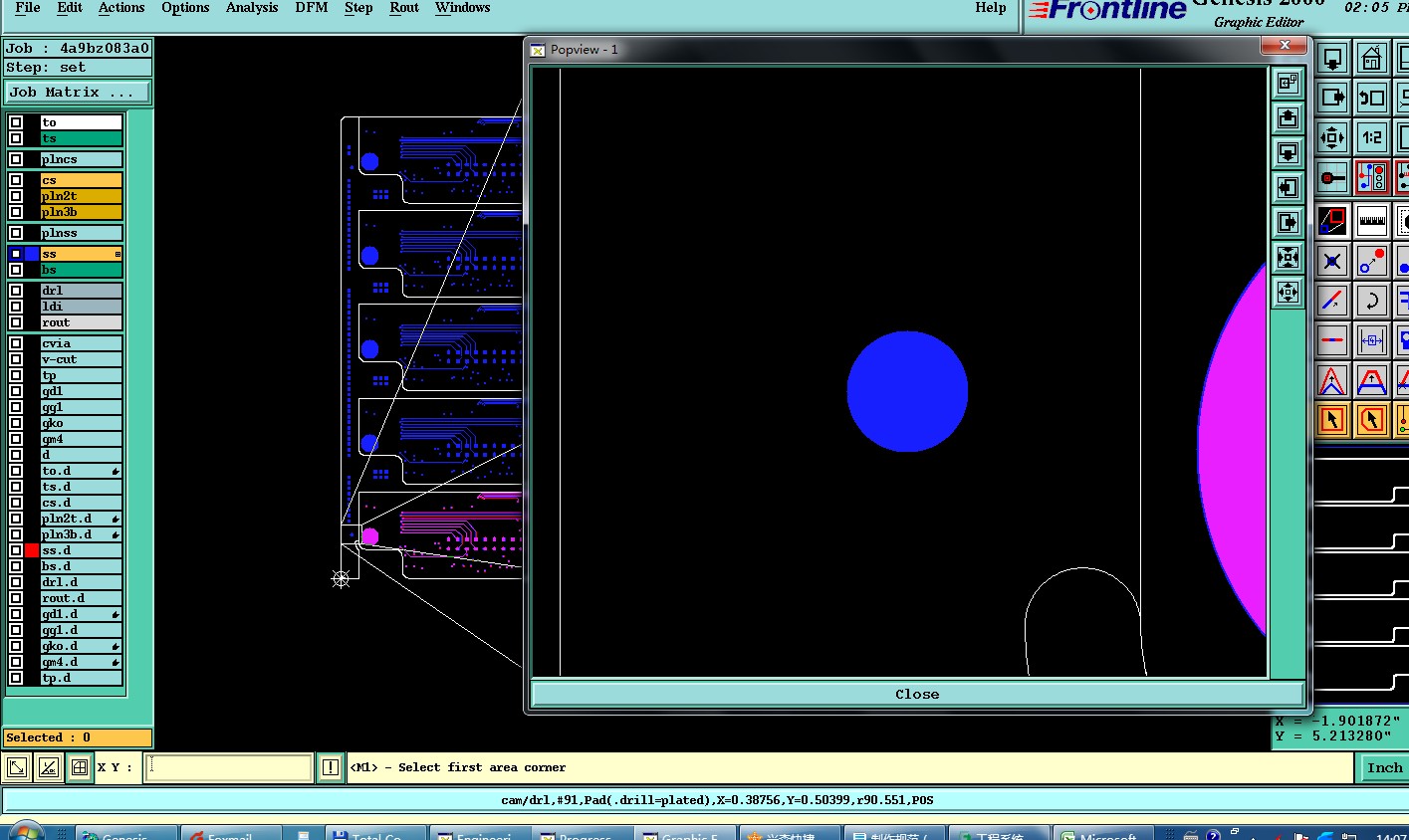Select the snap-to-center X icon
The width and height of the screenshot is (1409, 840).
(x=1332, y=262)
